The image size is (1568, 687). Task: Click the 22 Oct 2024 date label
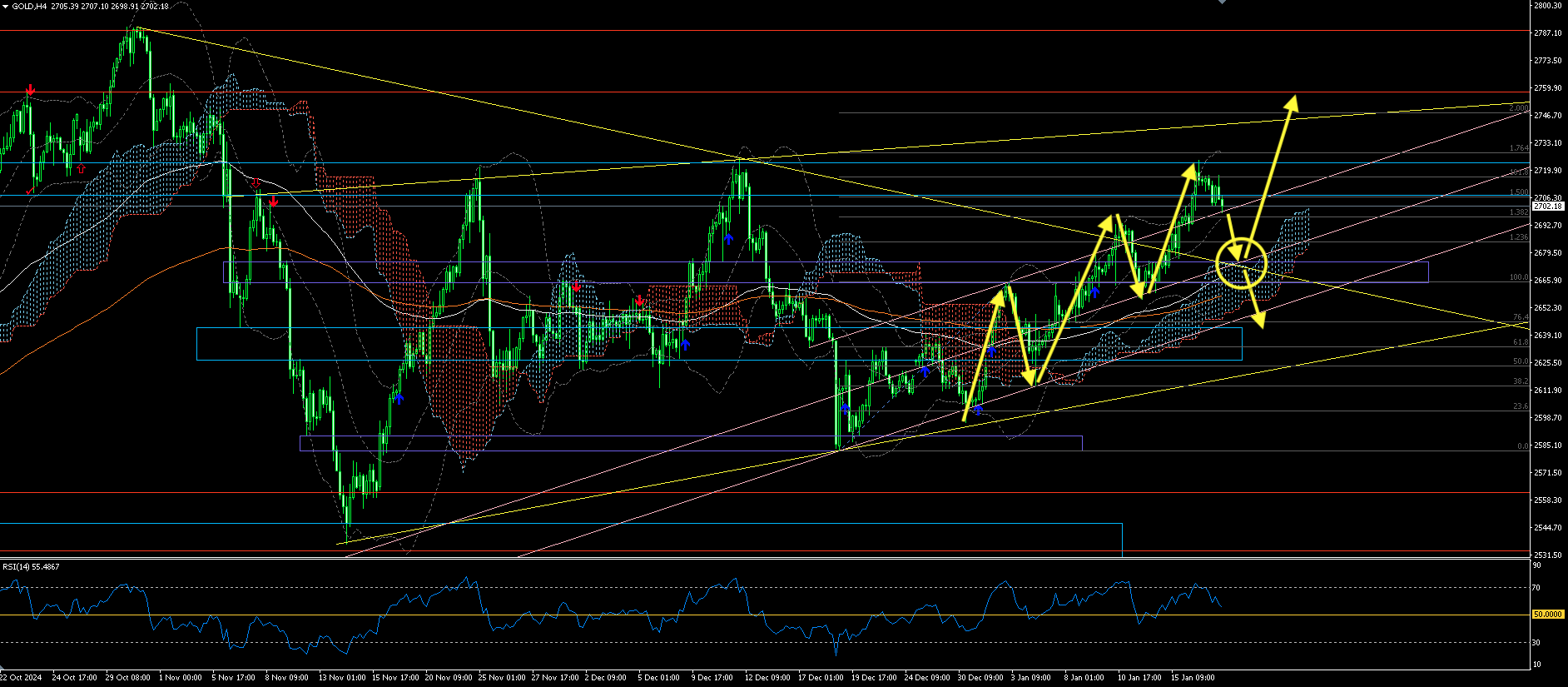point(21,678)
